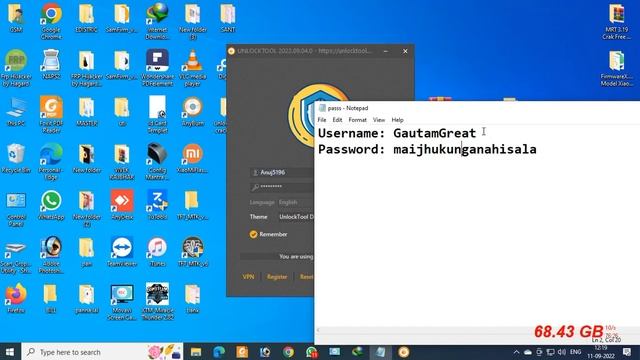
Task: Open the SANT folder on desktop
Action: pyautogui.click(x=228, y=18)
